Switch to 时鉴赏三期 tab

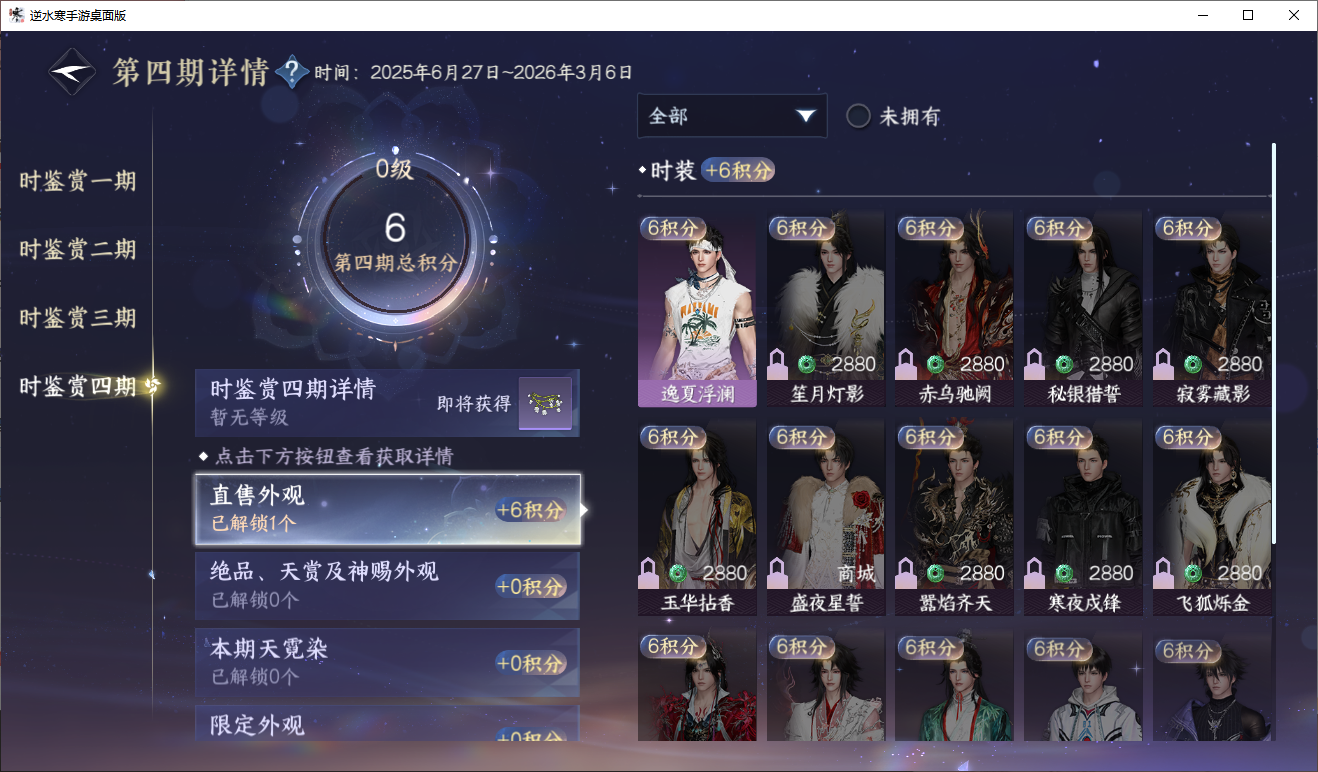tap(78, 318)
